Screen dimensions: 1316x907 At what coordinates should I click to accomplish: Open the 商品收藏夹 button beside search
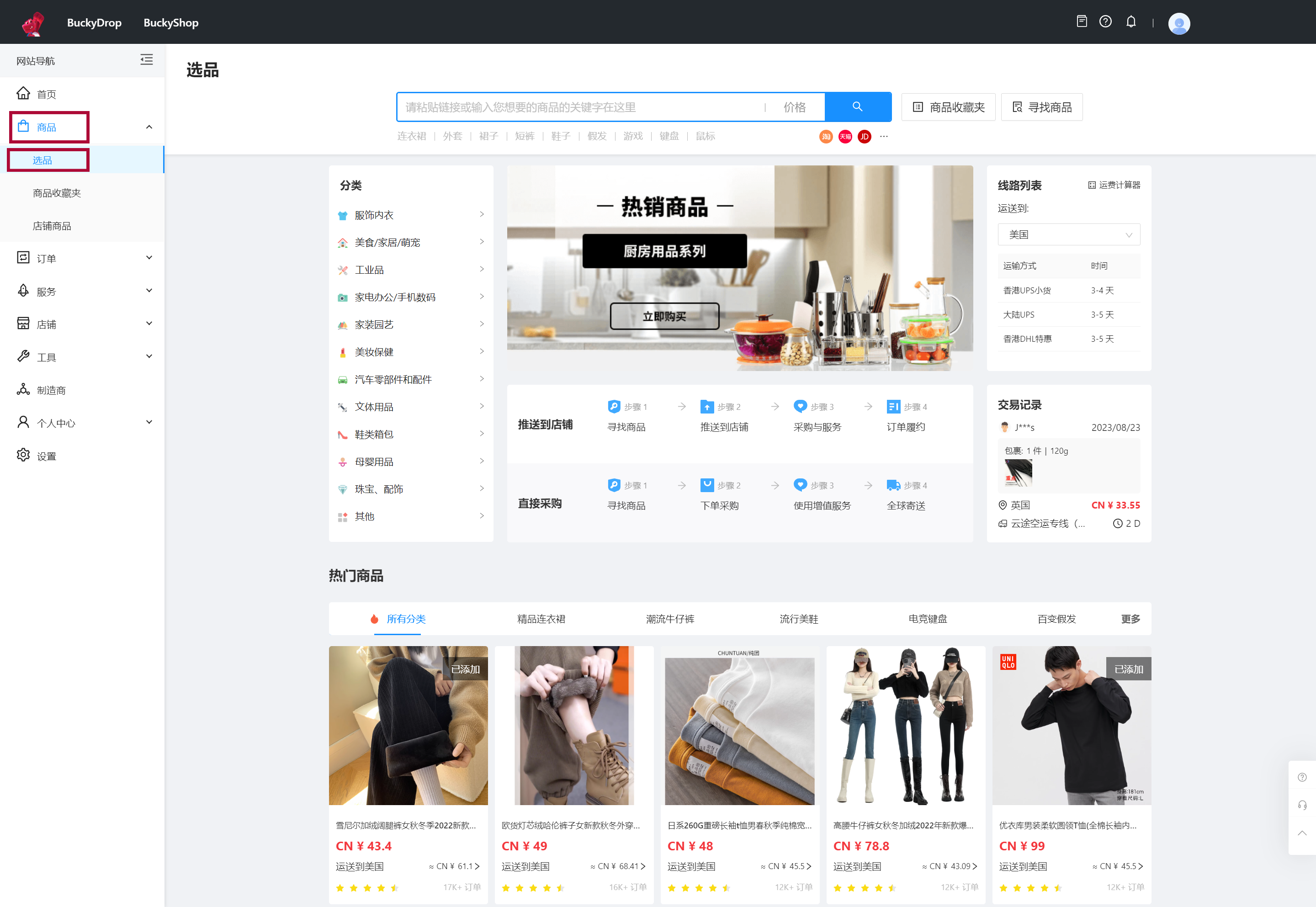pyautogui.click(x=948, y=107)
